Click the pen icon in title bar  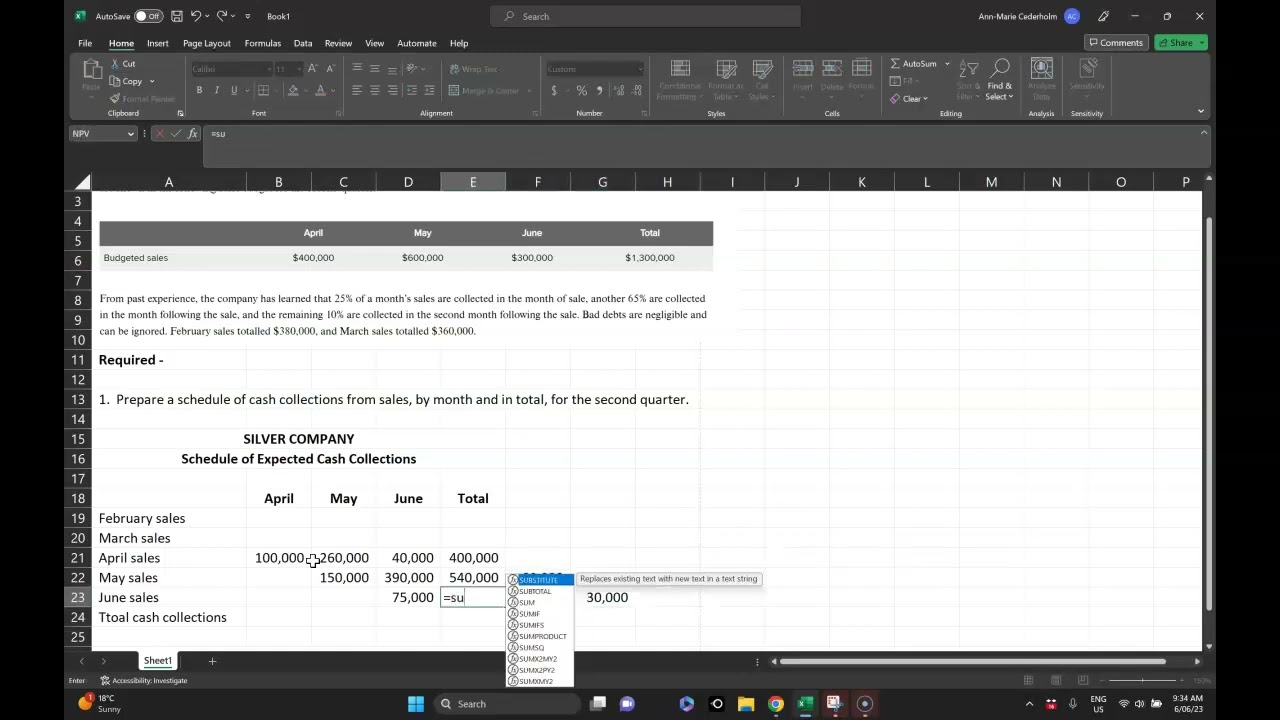click(1103, 16)
